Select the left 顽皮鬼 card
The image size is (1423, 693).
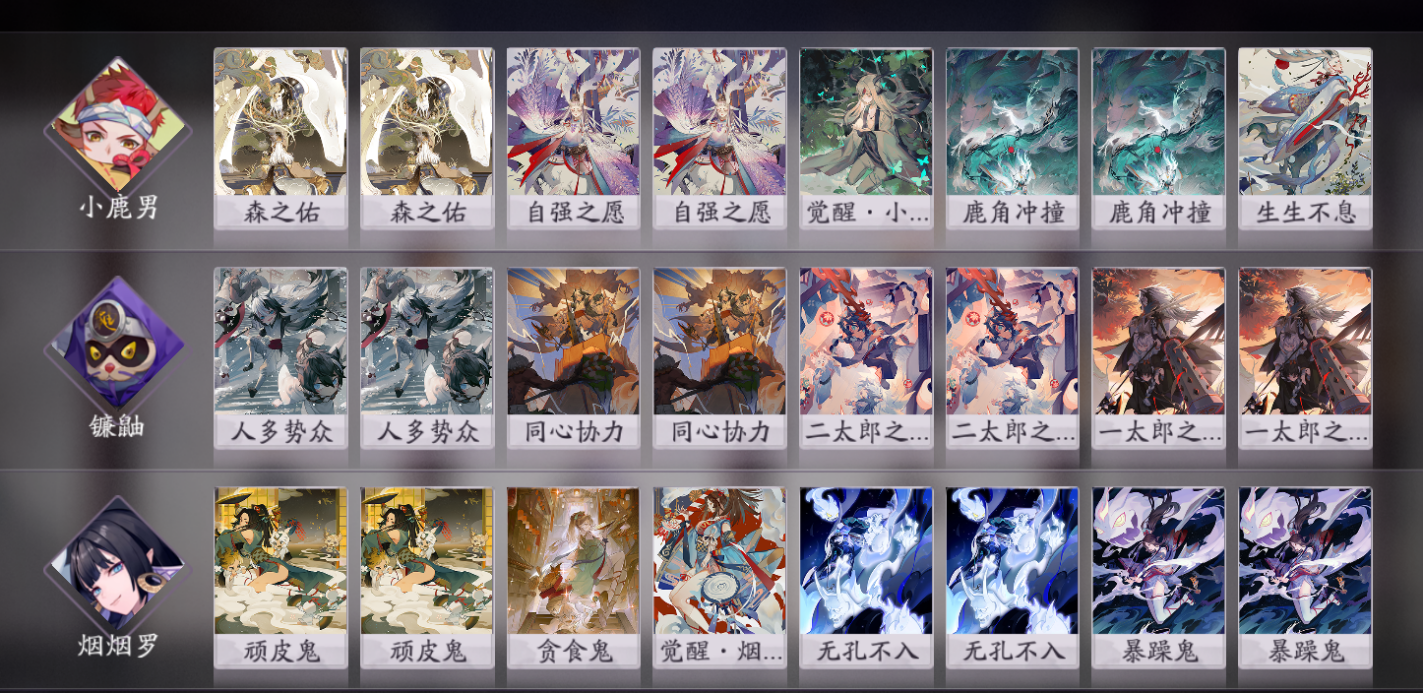tap(281, 578)
